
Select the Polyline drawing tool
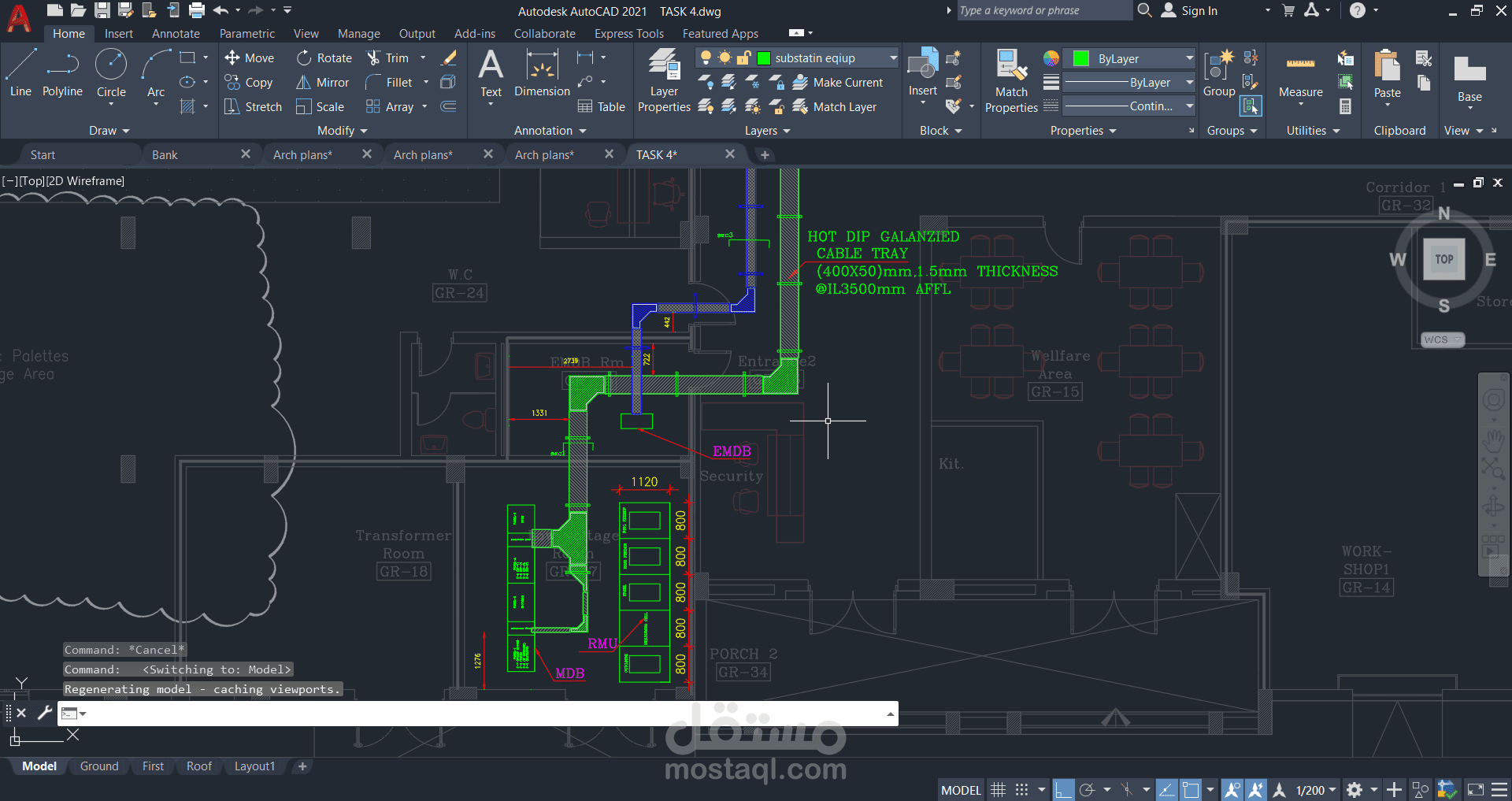[62, 73]
